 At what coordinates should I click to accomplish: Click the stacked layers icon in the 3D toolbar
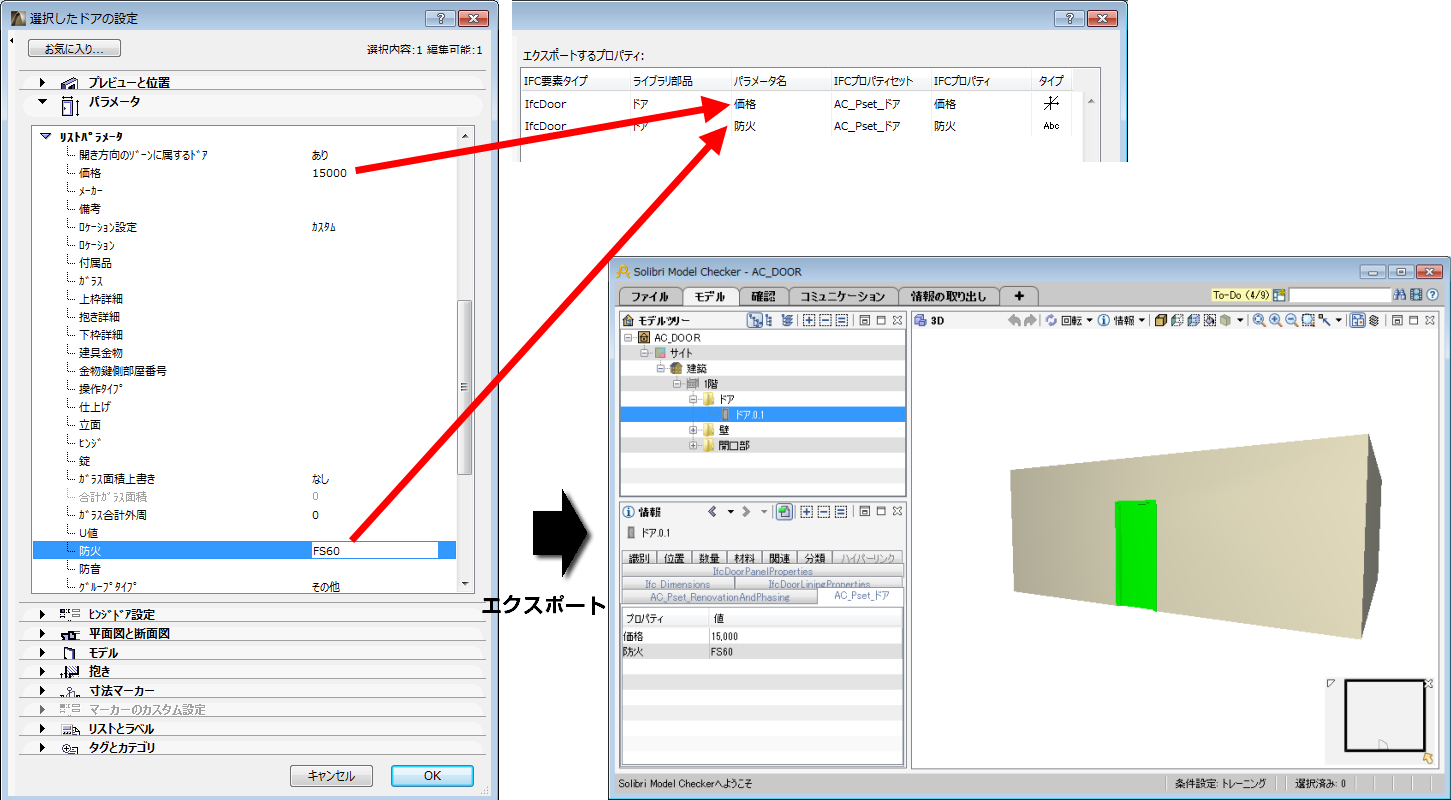pos(1374,320)
